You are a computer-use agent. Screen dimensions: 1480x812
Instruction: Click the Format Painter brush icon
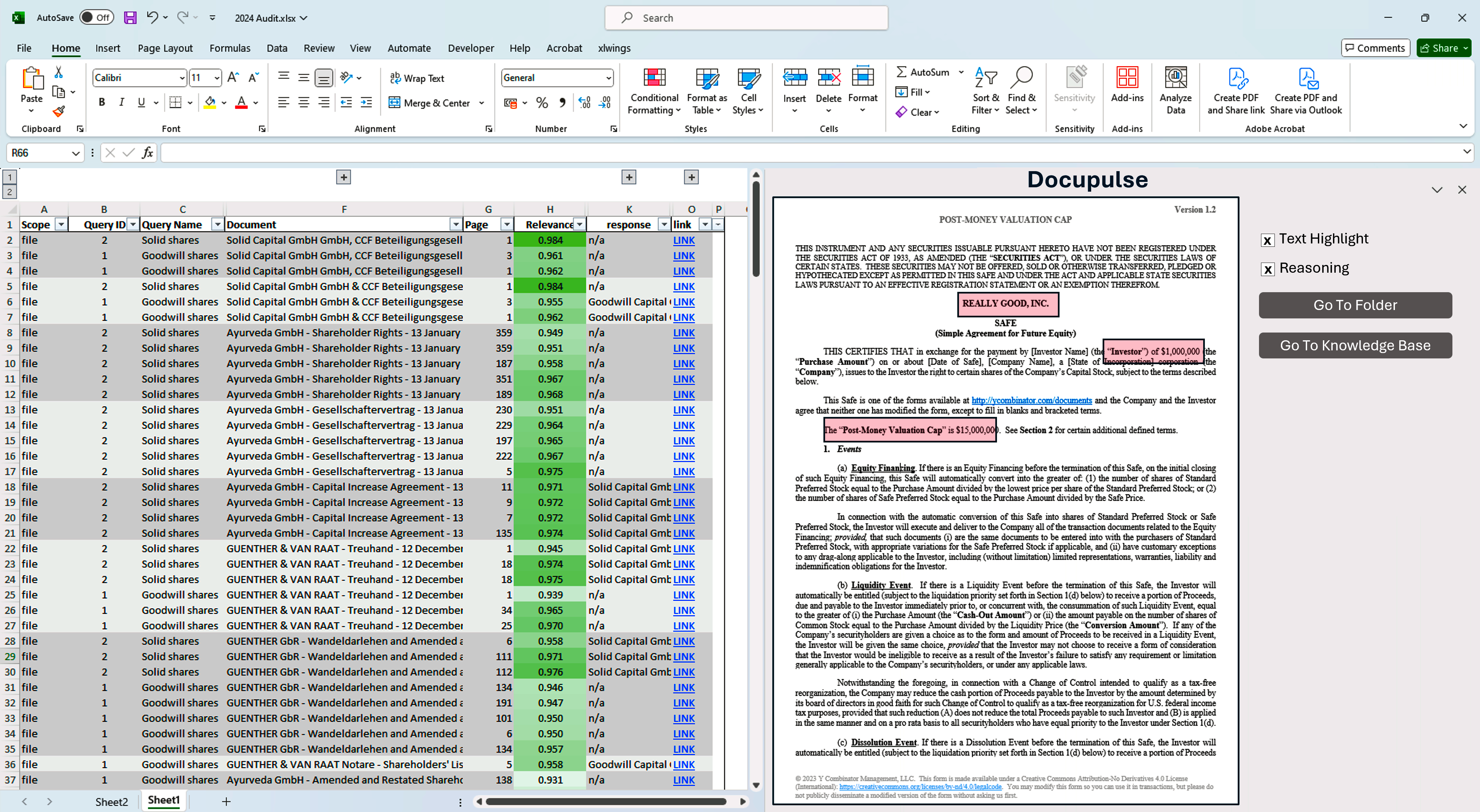click(x=58, y=111)
